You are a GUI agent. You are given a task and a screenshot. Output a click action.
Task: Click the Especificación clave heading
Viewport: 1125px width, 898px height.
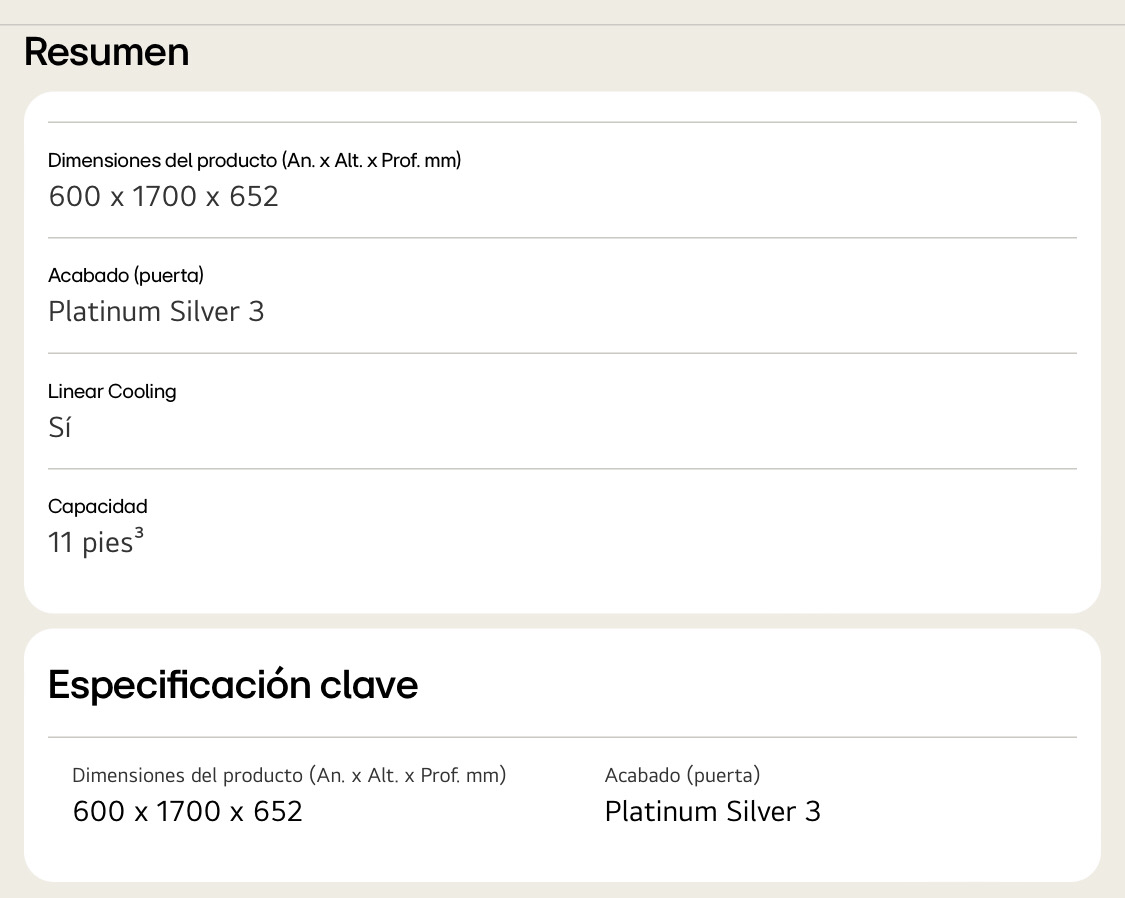pos(232,684)
